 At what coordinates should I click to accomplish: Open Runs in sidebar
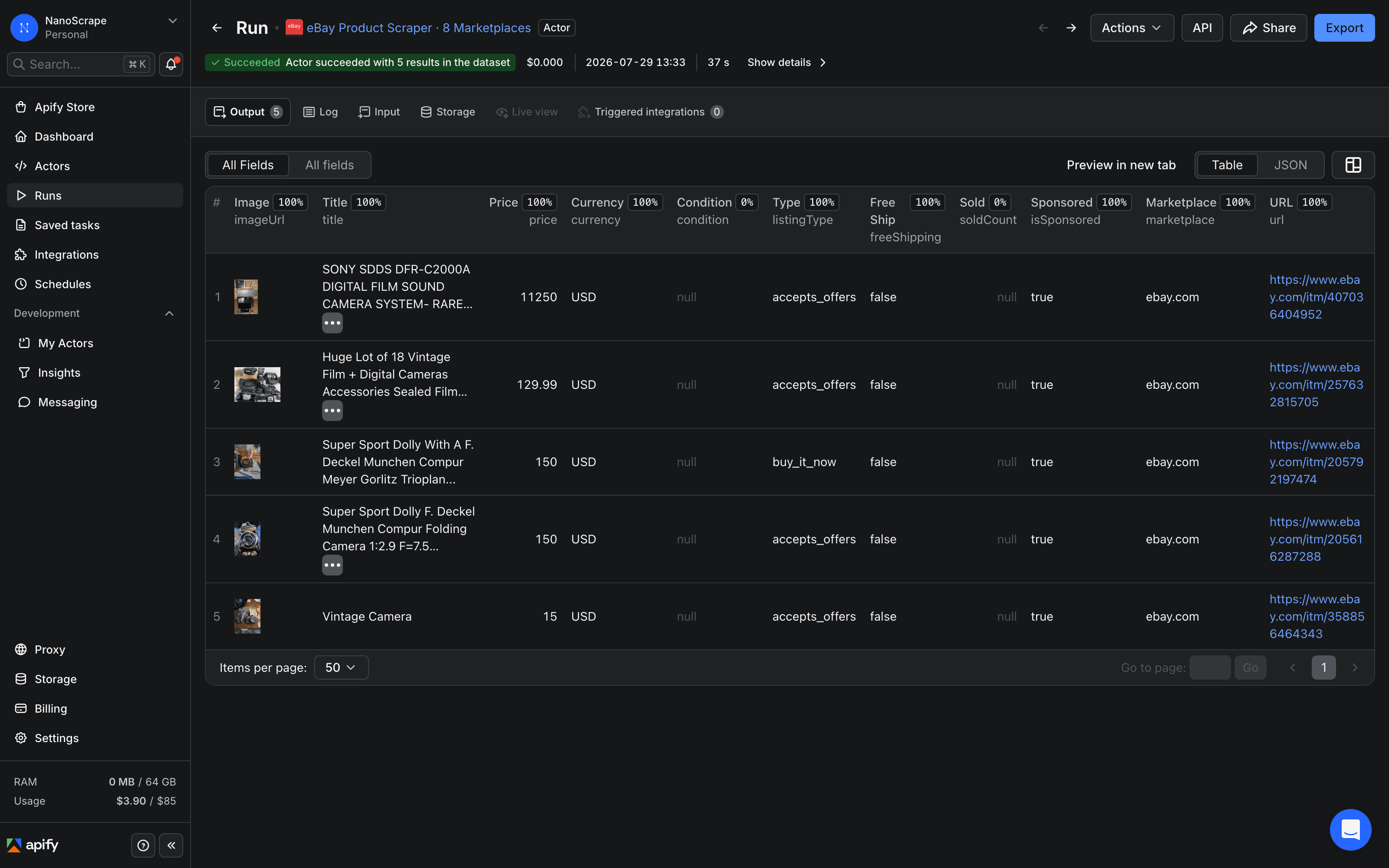point(95,196)
